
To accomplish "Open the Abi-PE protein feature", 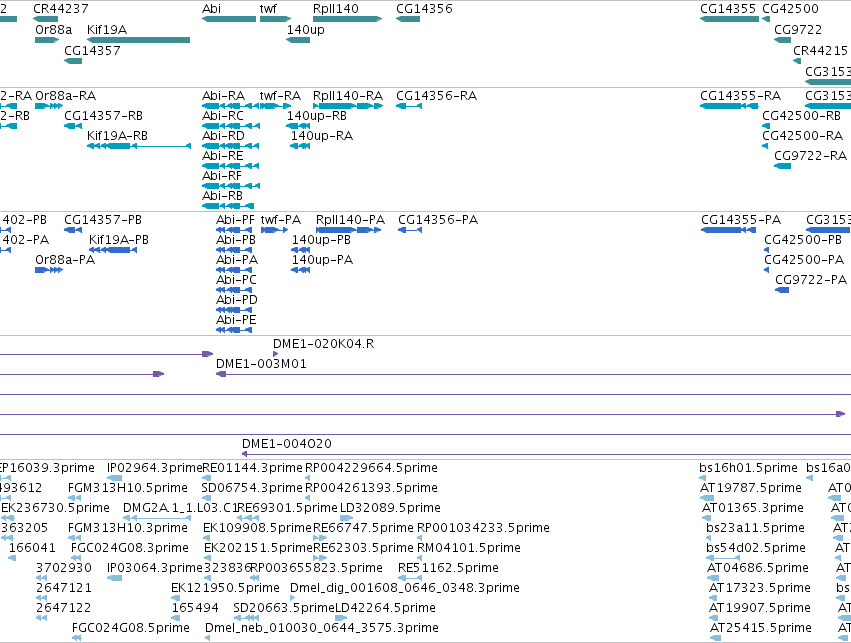I will coord(234,330).
